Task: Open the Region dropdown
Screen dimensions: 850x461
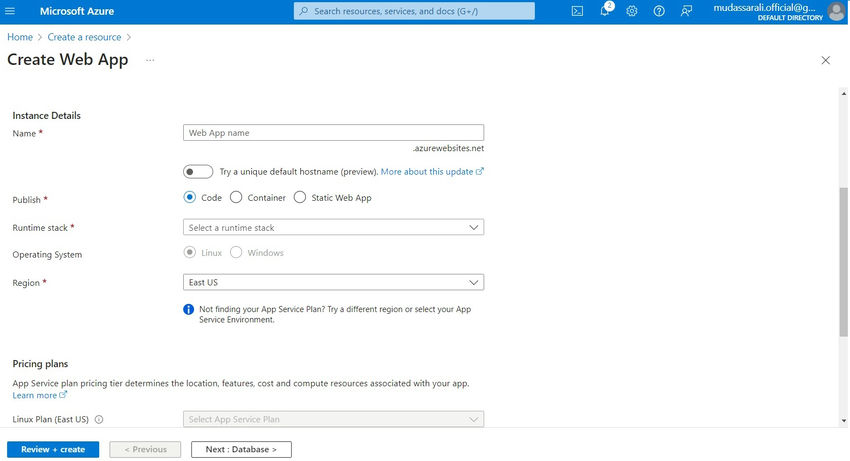Action: pos(334,283)
